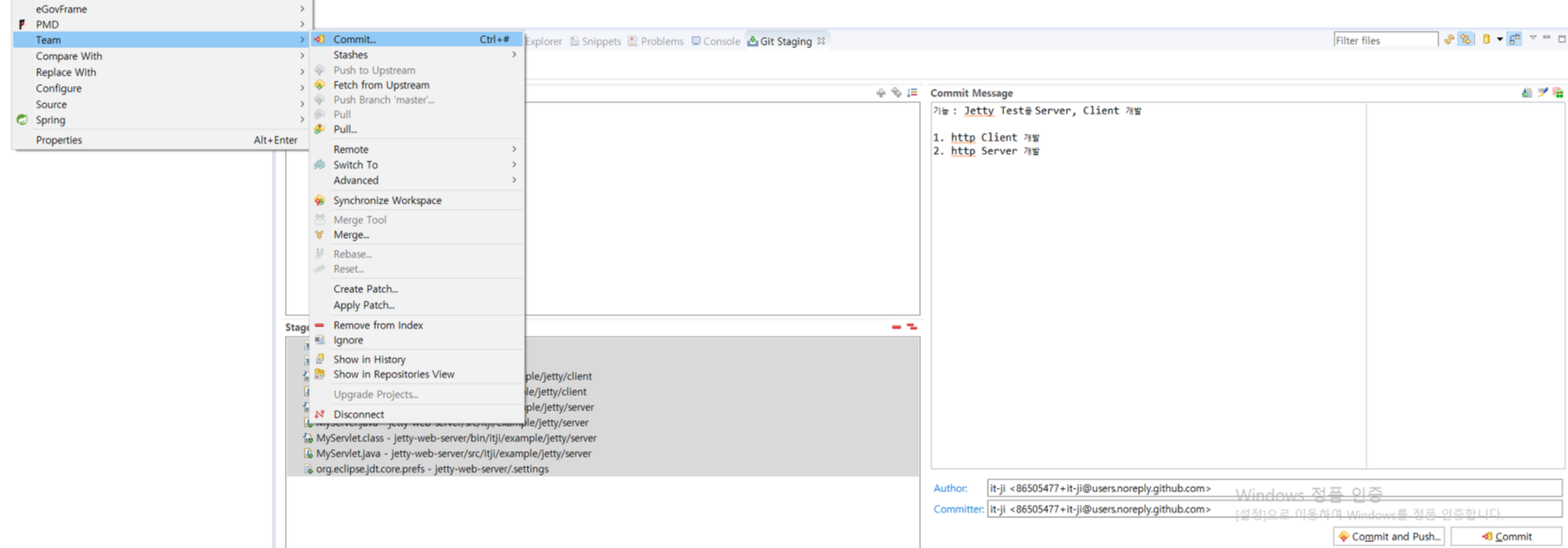Screen dimensions: 1568x548
Task: Choose Create Patch...
Action: pyautogui.click(x=417, y=289)
